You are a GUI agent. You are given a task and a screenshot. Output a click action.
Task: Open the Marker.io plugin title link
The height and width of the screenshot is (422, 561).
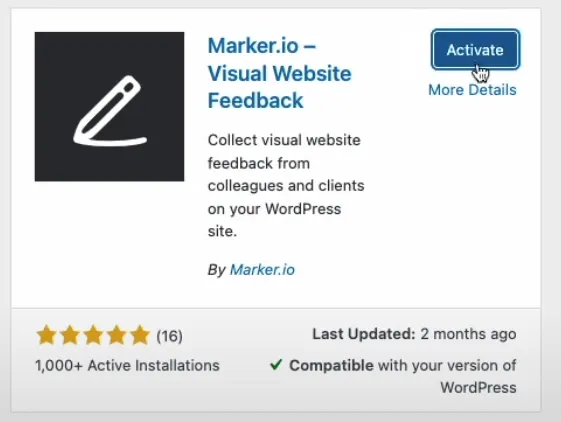pyautogui.click(x=279, y=73)
